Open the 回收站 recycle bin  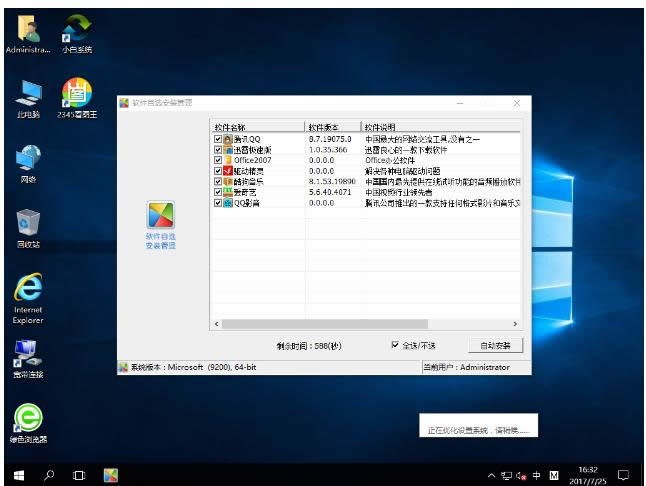(28, 223)
